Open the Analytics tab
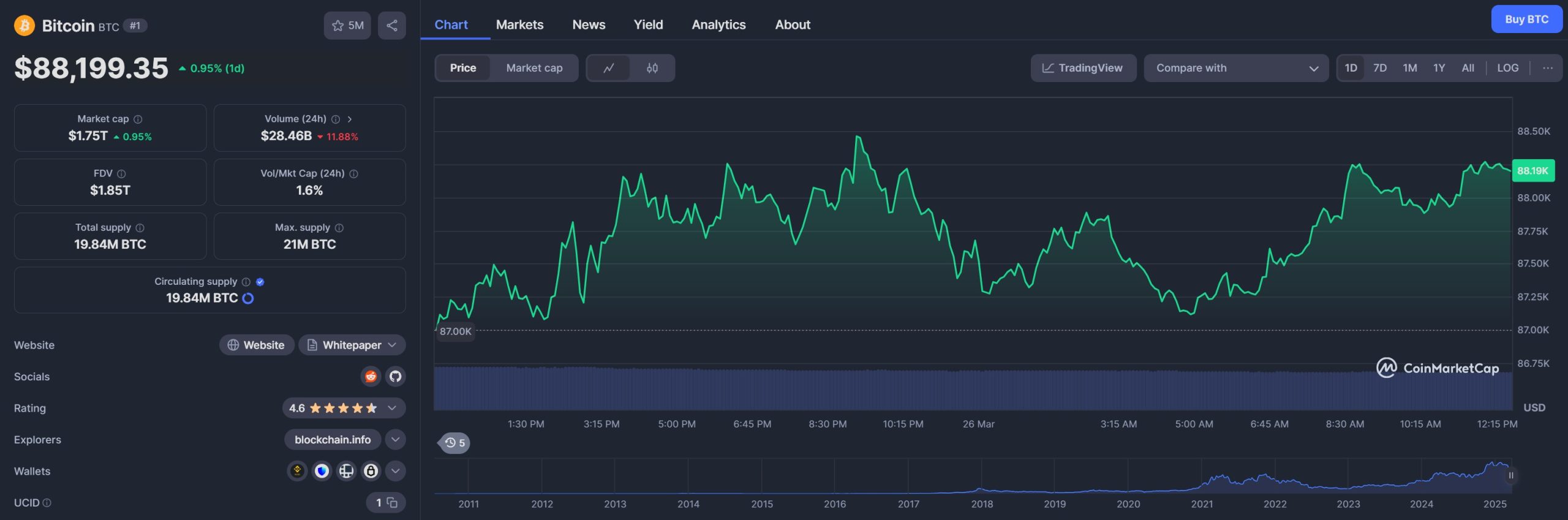Image resolution: width=1568 pixels, height=520 pixels. (x=718, y=24)
